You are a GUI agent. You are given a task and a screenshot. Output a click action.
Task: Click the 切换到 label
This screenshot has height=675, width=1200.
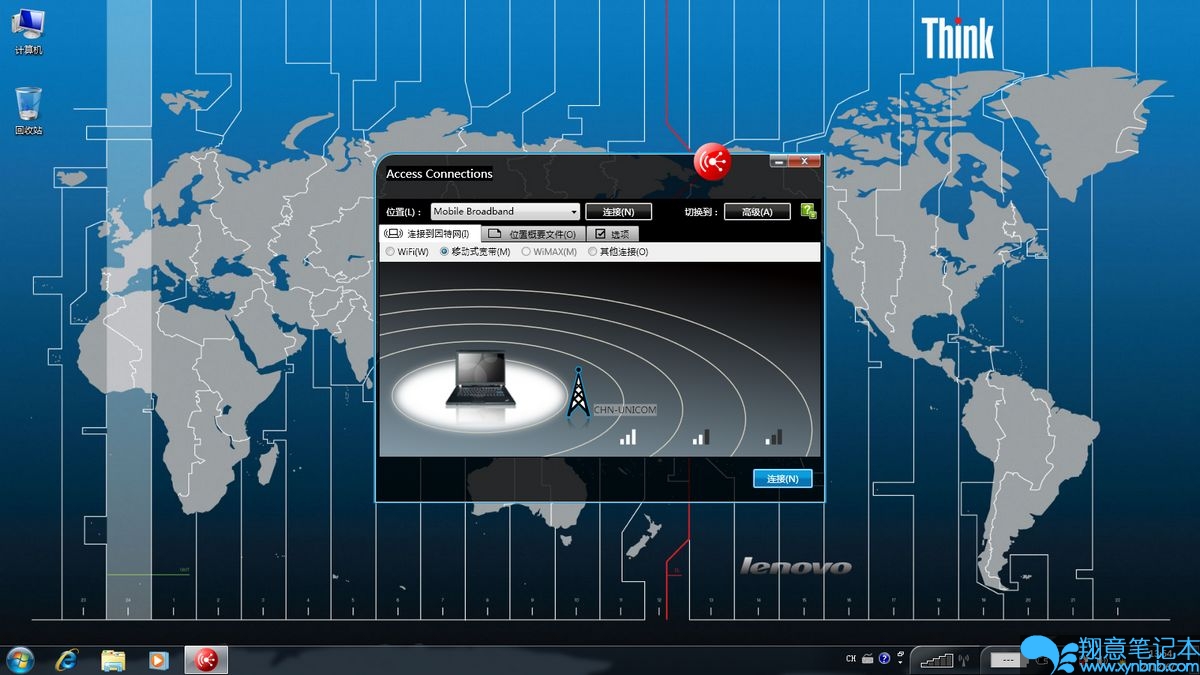click(701, 212)
